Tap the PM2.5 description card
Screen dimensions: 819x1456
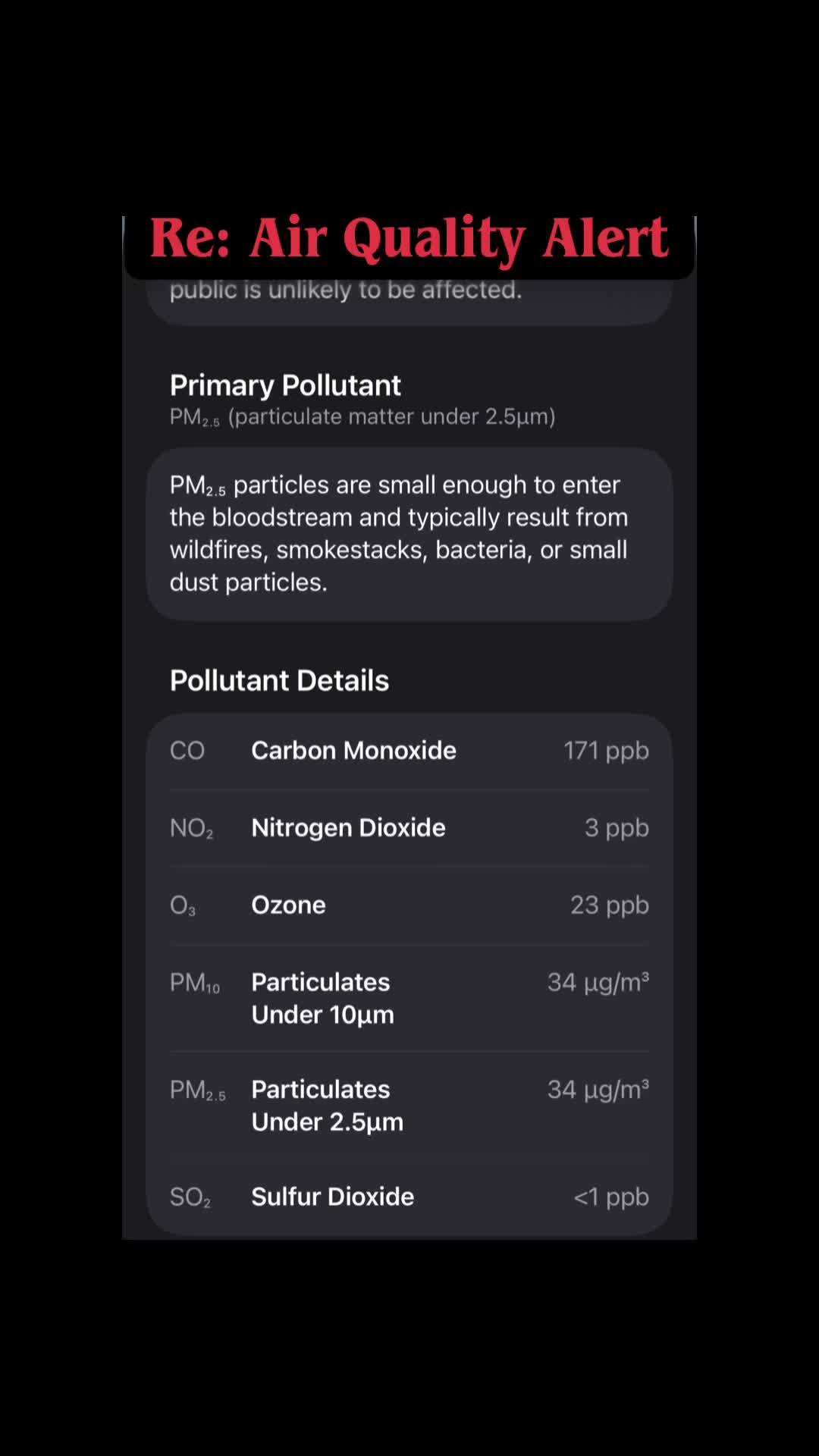[x=409, y=534]
